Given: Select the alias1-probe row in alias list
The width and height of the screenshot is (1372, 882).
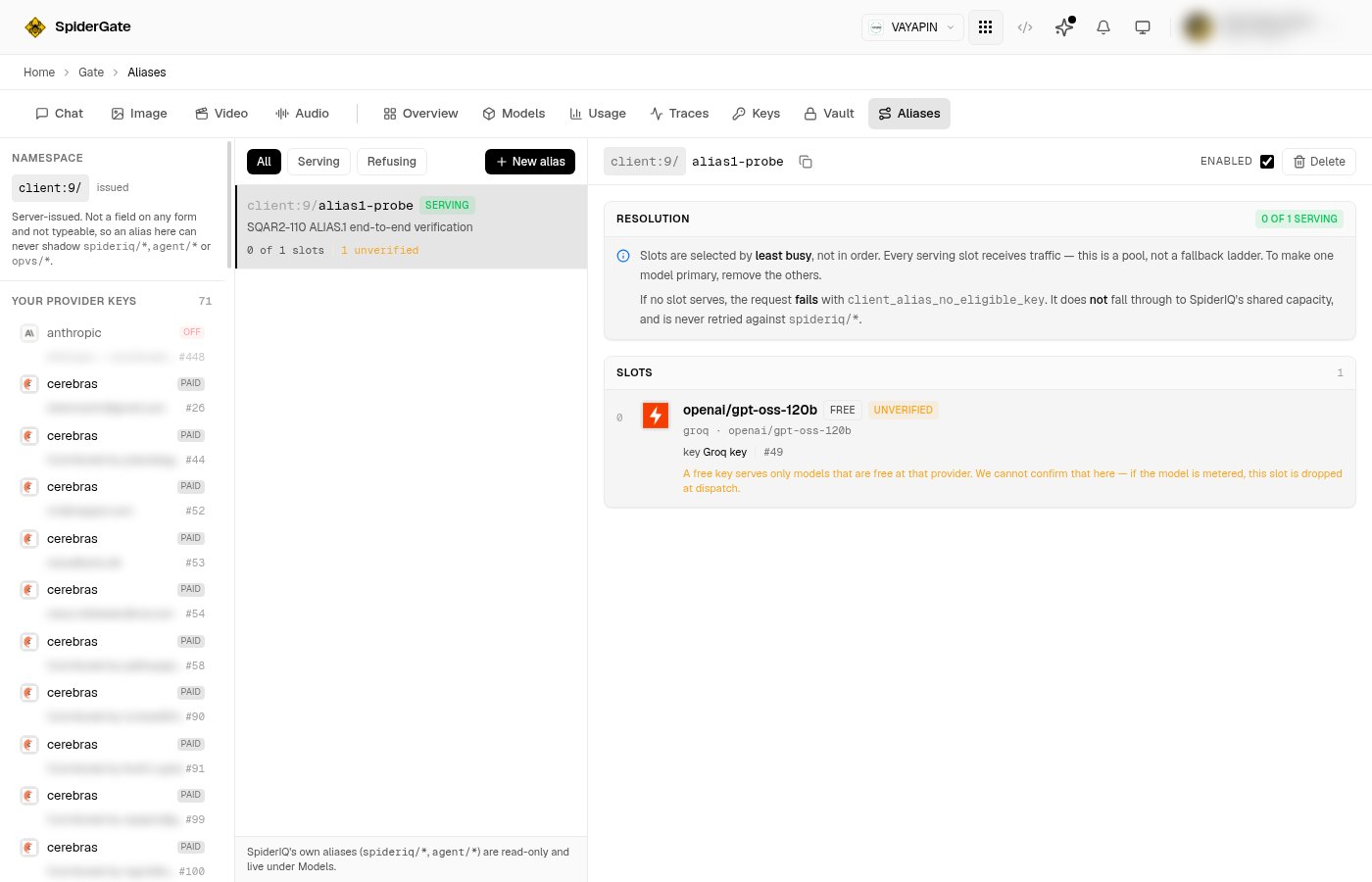Looking at the screenshot, I should (x=412, y=227).
